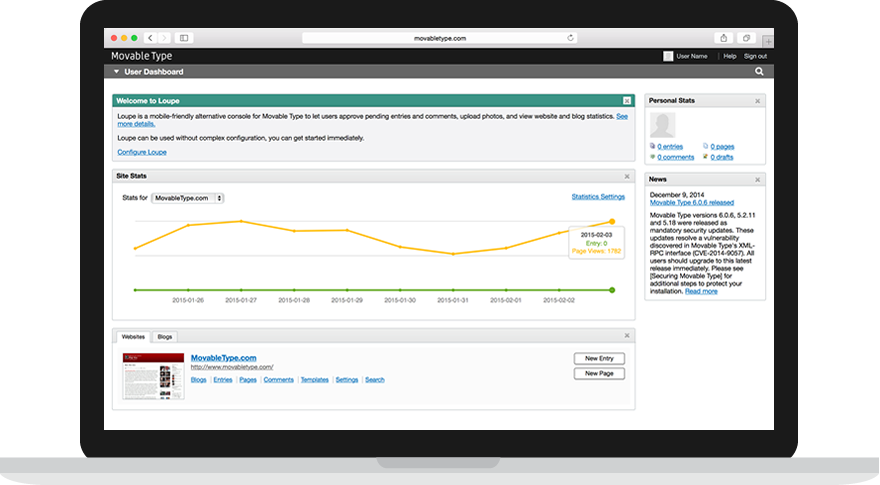Open the website Templates link
Viewport: 880px width, 485px height.
point(314,380)
